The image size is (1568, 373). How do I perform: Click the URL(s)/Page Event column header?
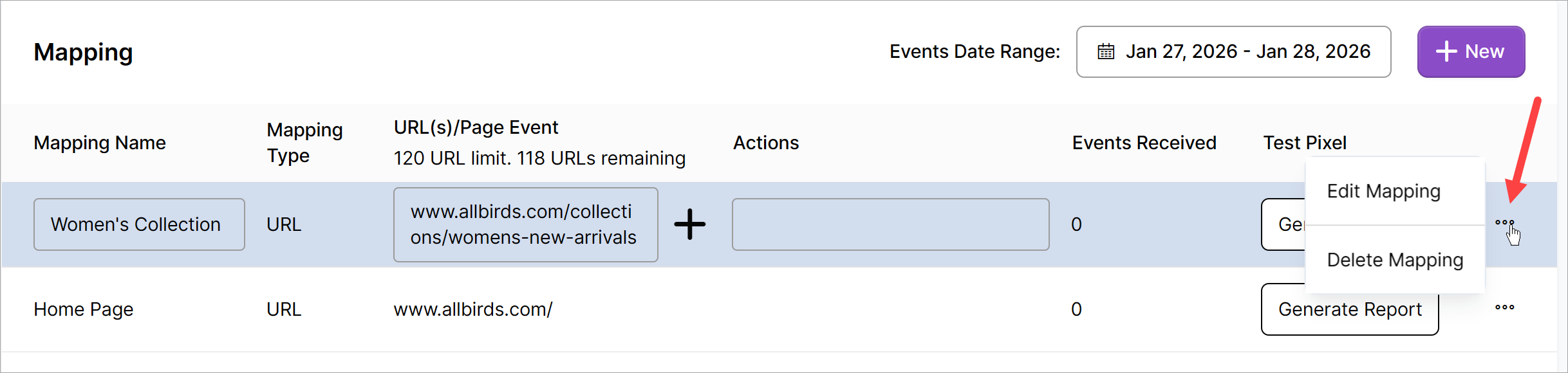tap(476, 127)
